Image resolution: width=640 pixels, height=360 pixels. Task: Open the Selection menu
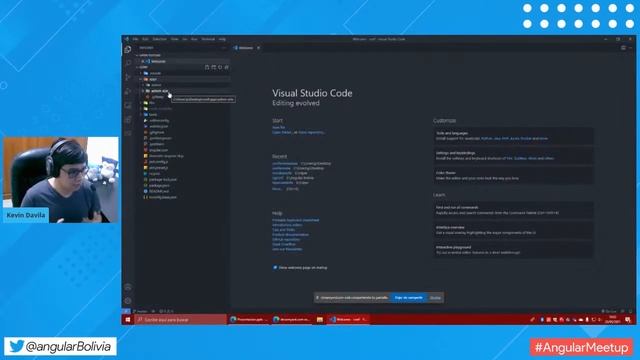pyautogui.click(x=160, y=39)
